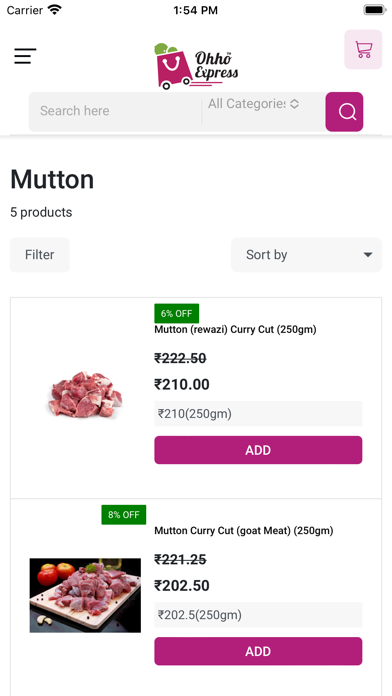Screen dimensions: 392x696
Task: Tap the 8% OFF badge
Action: point(123,515)
